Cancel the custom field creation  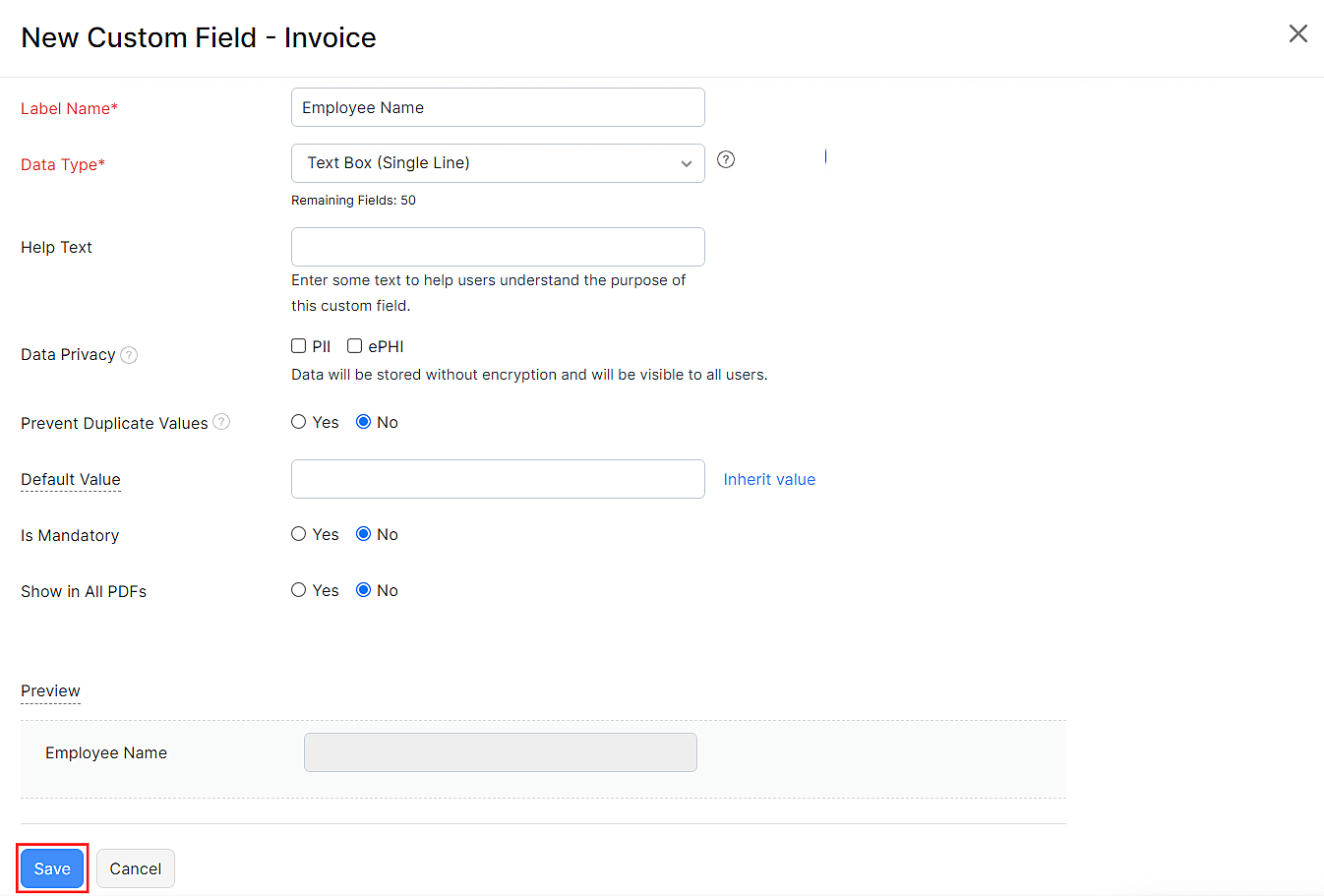pyautogui.click(x=135, y=868)
